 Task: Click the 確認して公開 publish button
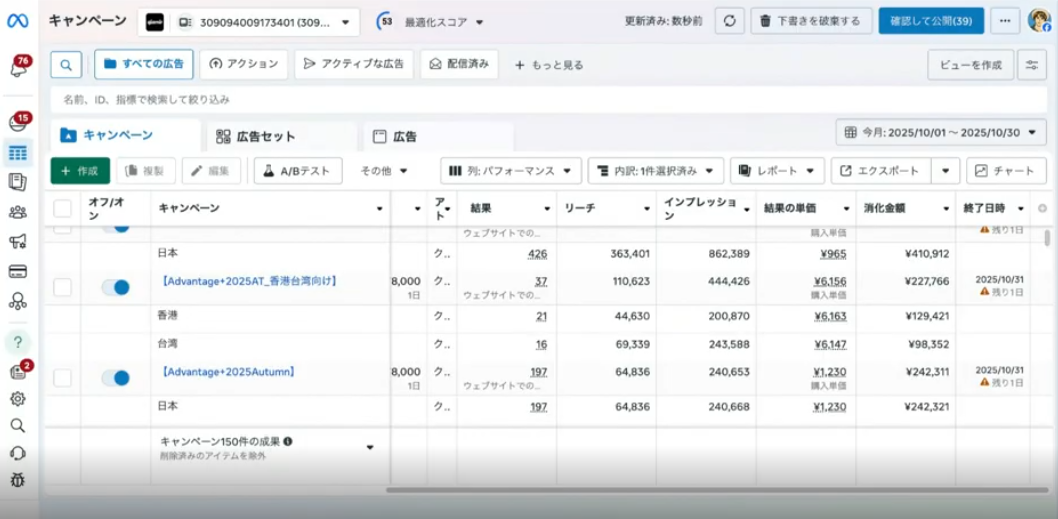coord(930,21)
